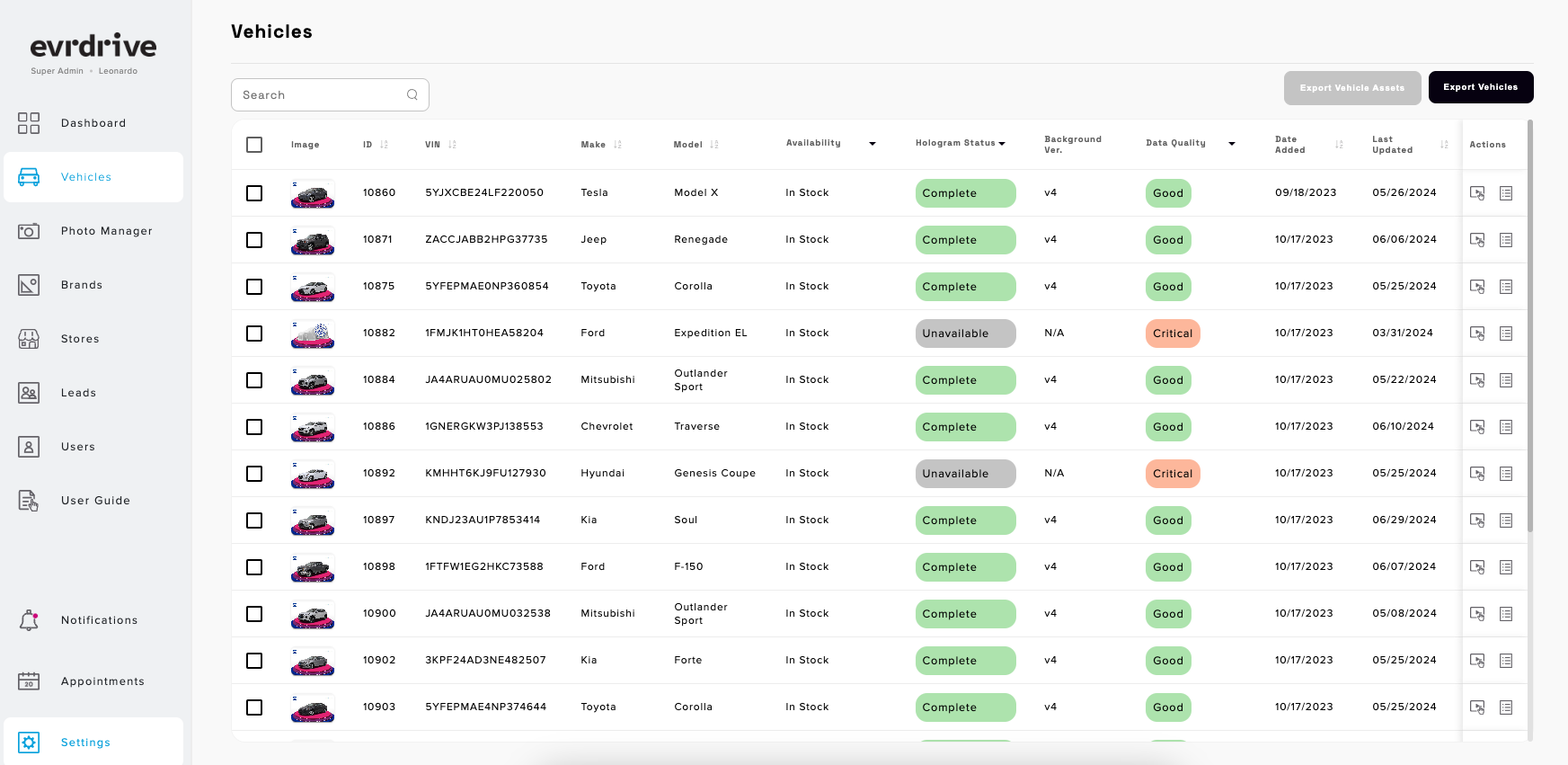Open details list icon for Ford Expedition EL
Screen dimensions: 1568x765
[x=1506, y=334]
